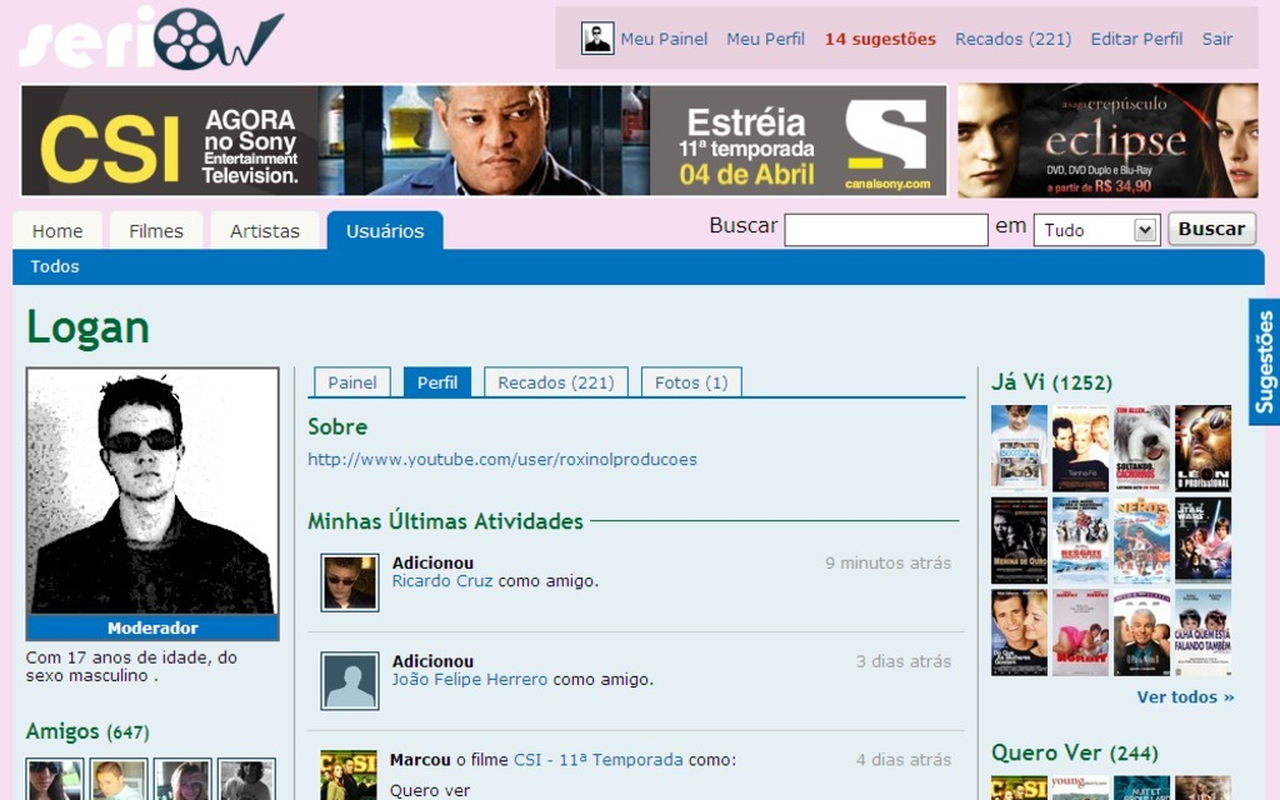Click the Já Vi (1252) heading
Screen dimensions: 1280x800
click(1051, 382)
